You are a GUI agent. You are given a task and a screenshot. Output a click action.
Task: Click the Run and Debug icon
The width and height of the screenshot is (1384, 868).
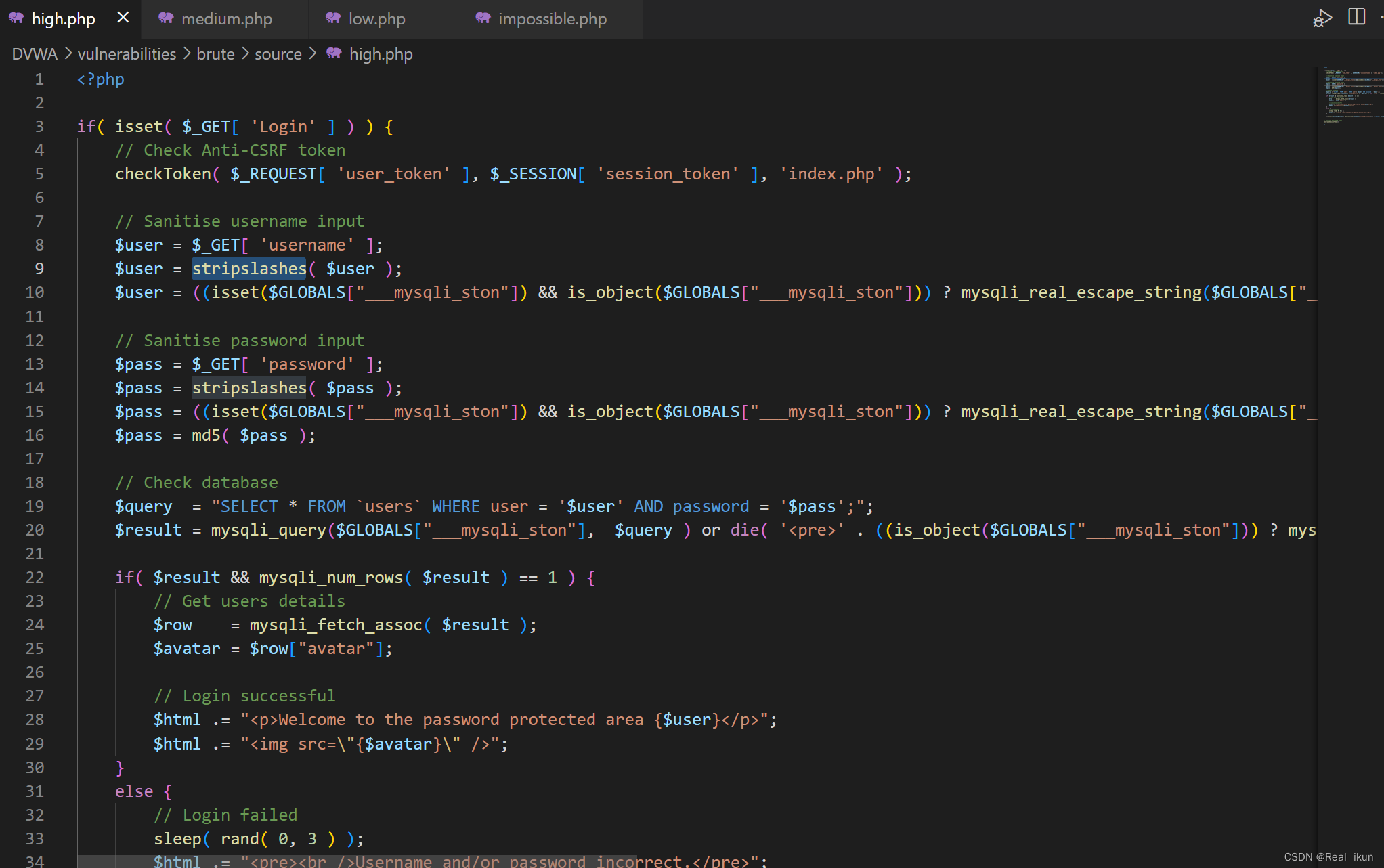coord(1322,18)
